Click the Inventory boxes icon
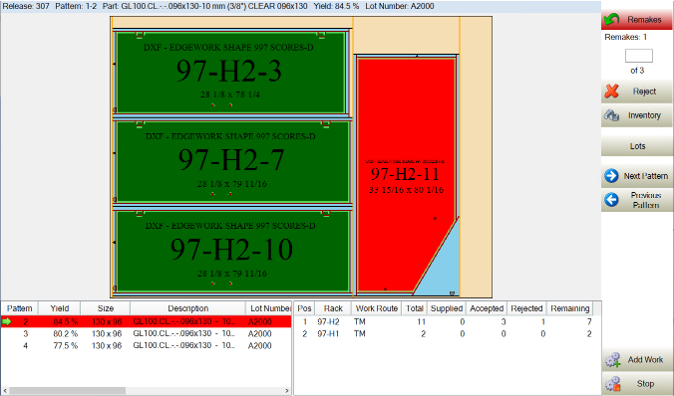Viewport: 674px width, 396px height. [x=611, y=115]
